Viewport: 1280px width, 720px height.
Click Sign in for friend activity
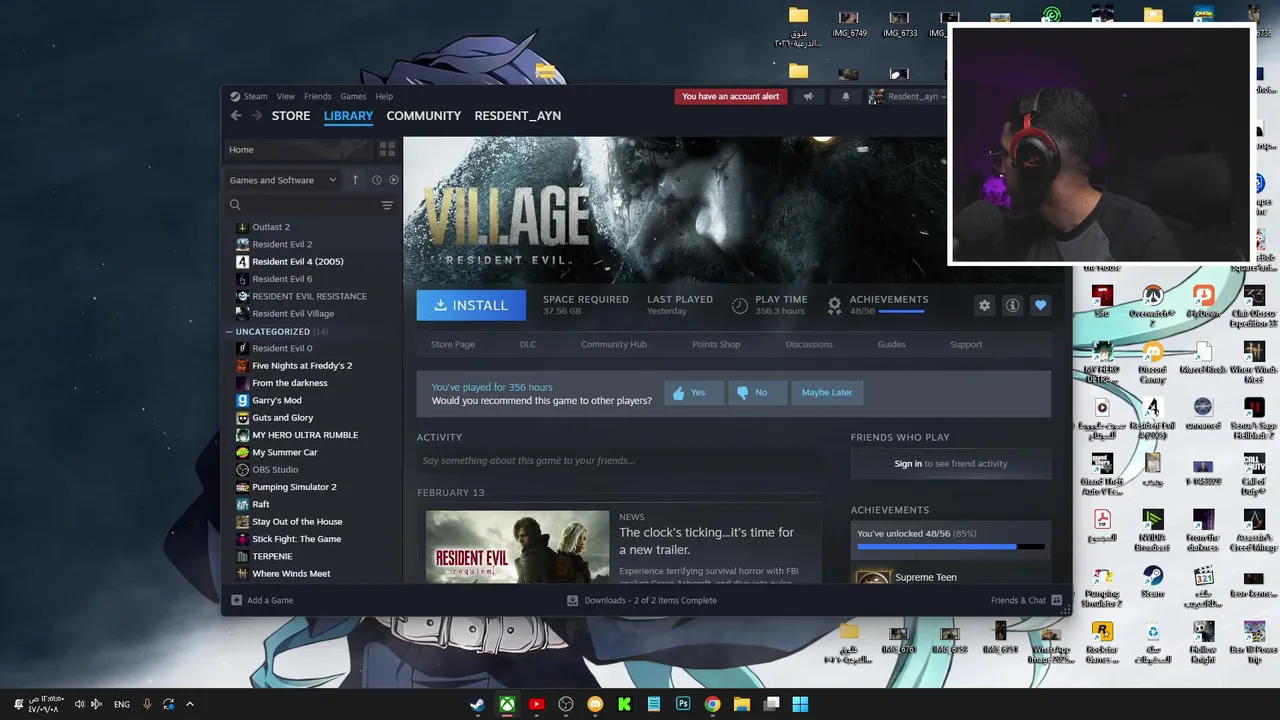908,464
